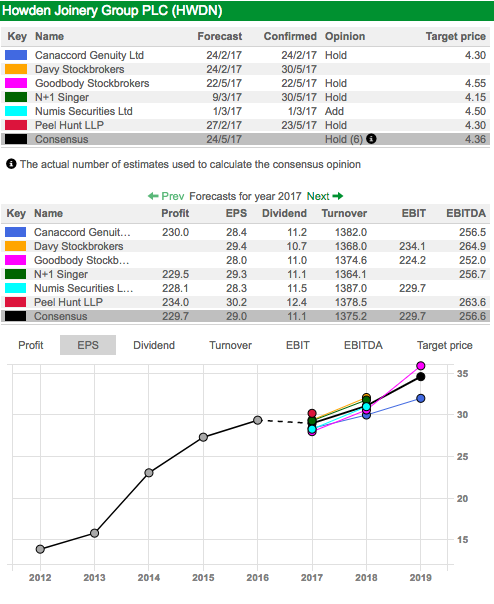Click Davy Stockbrokers orange key swatch in opinion table
This screenshot has width=494, height=604.
(x=16, y=69)
